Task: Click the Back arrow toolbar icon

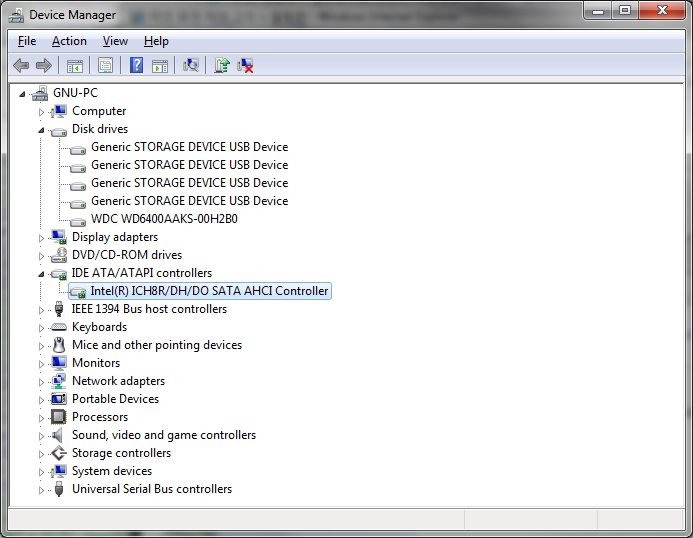Action: coord(21,66)
